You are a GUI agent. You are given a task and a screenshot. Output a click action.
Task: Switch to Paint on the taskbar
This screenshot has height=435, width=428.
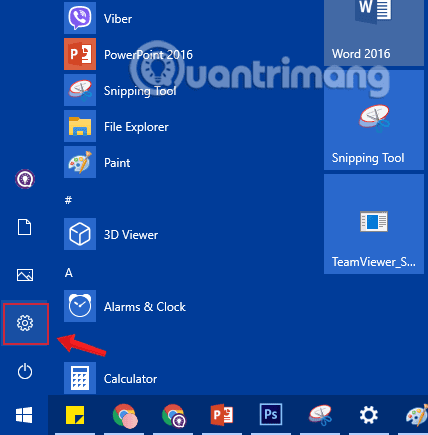417,415
